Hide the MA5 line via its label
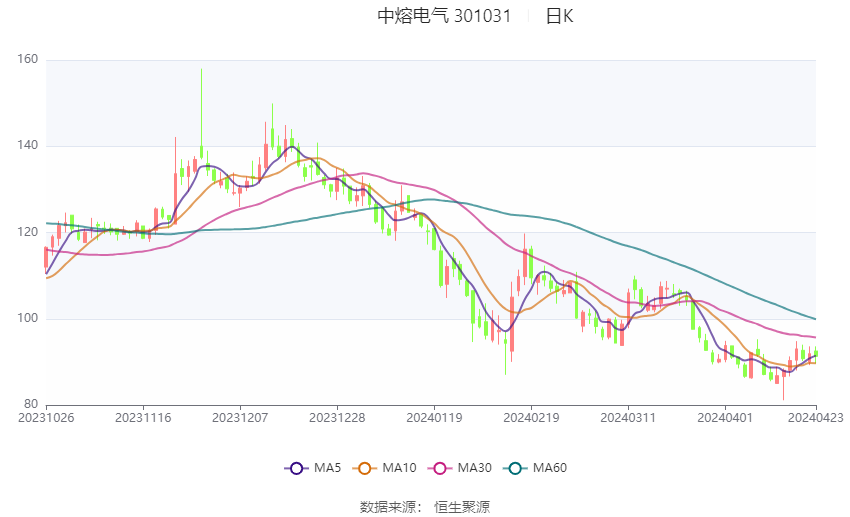This screenshot has height=517, width=850. tap(327, 468)
